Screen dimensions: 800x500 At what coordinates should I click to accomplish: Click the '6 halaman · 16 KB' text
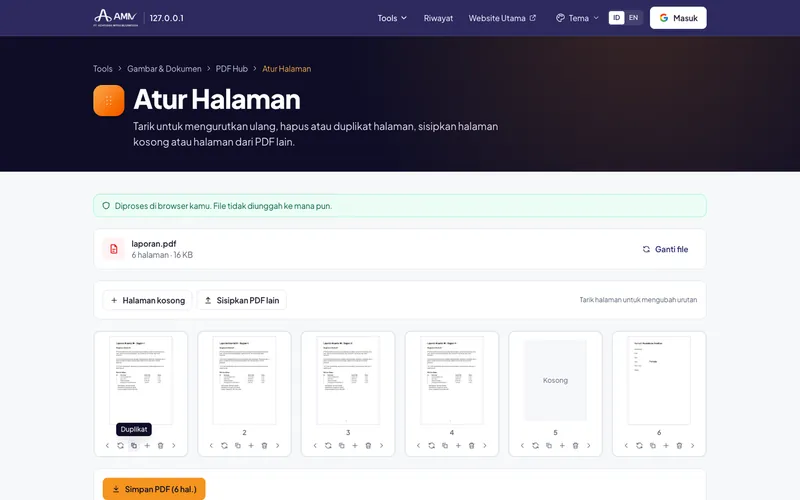coord(162,255)
